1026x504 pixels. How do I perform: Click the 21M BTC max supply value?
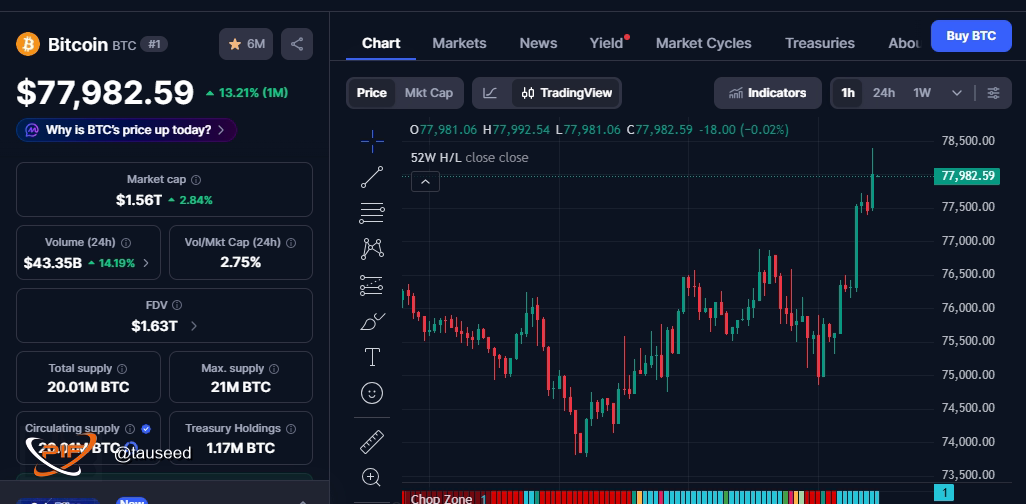pos(241,387)
